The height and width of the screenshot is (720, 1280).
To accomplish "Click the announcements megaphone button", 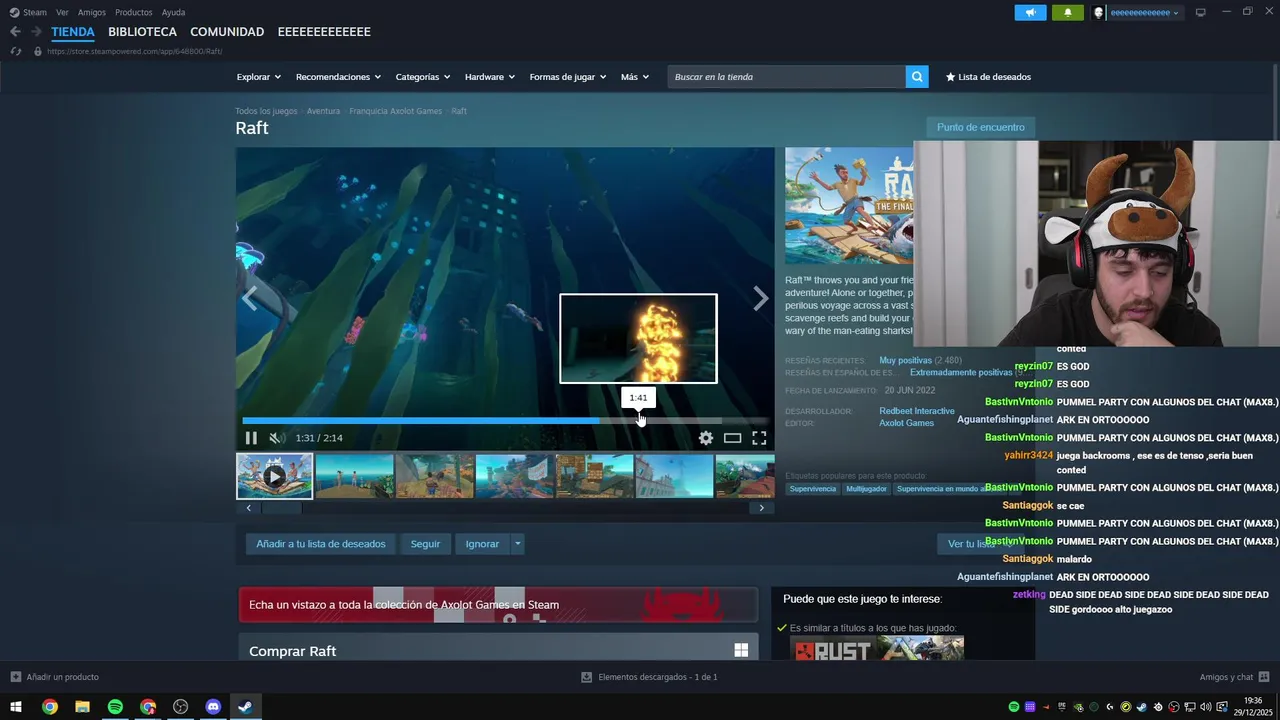I will pos(1030,12).
